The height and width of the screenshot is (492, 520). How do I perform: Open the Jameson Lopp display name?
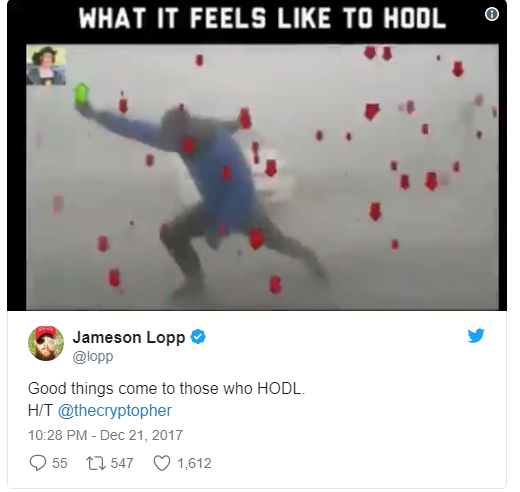(x=129, y=337)
